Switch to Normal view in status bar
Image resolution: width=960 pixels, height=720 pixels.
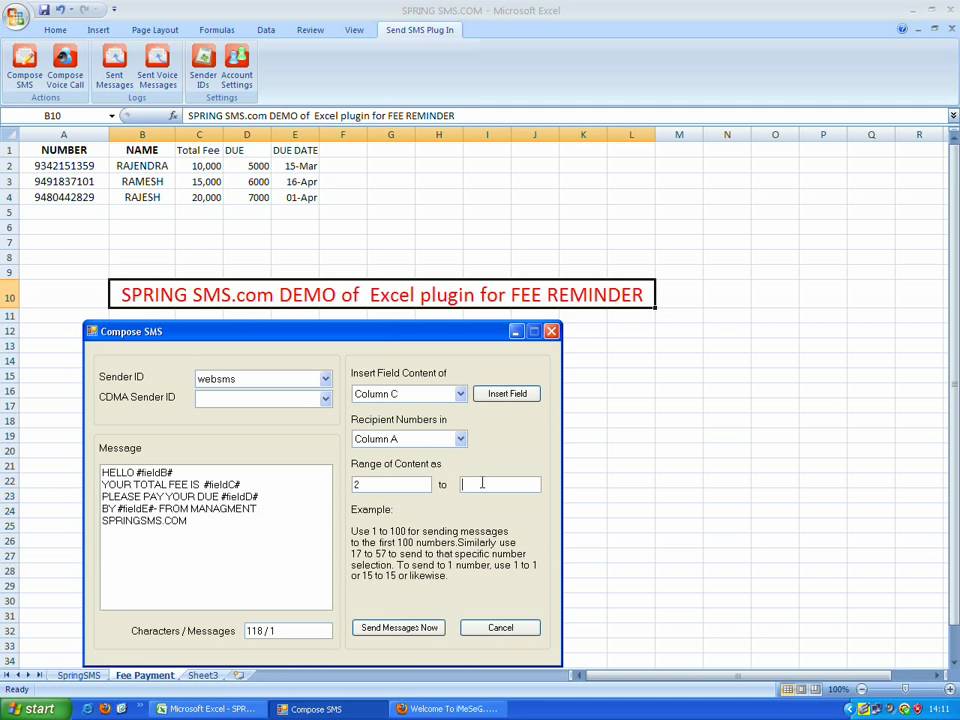click(x=787, y=689)
